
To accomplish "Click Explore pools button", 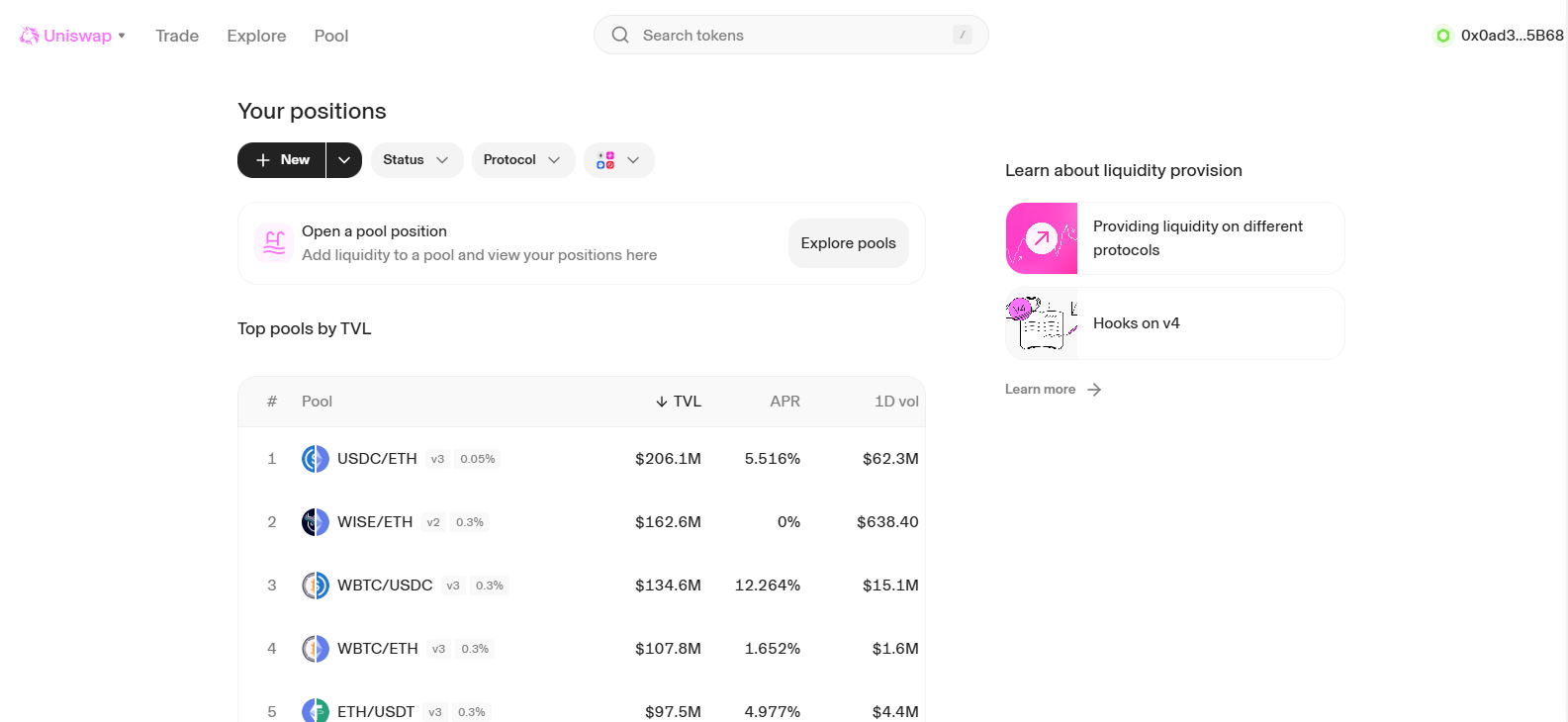I will pos(849,243).
